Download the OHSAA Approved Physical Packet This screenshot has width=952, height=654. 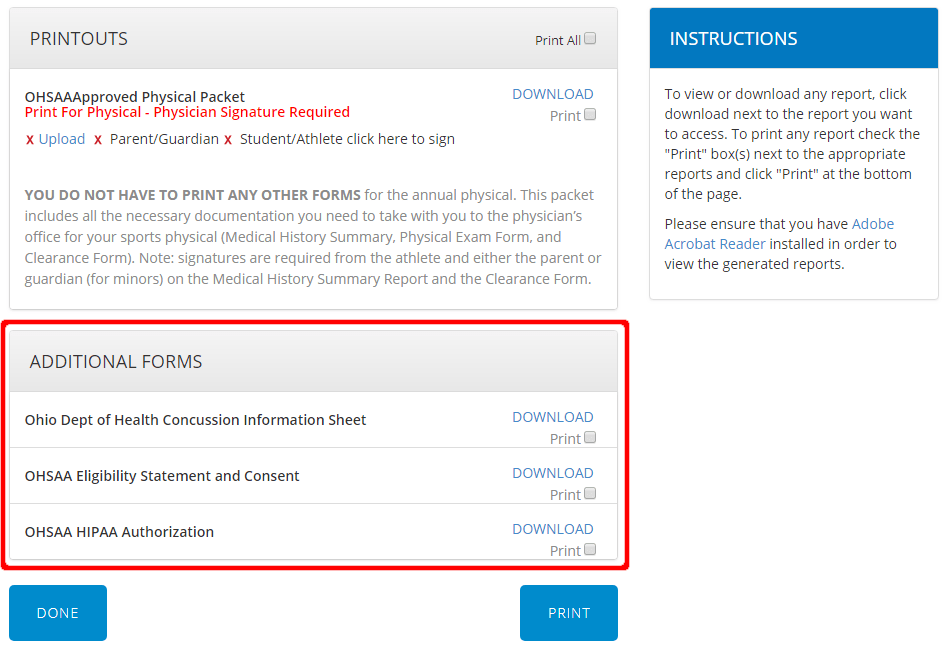click(553, 93)
